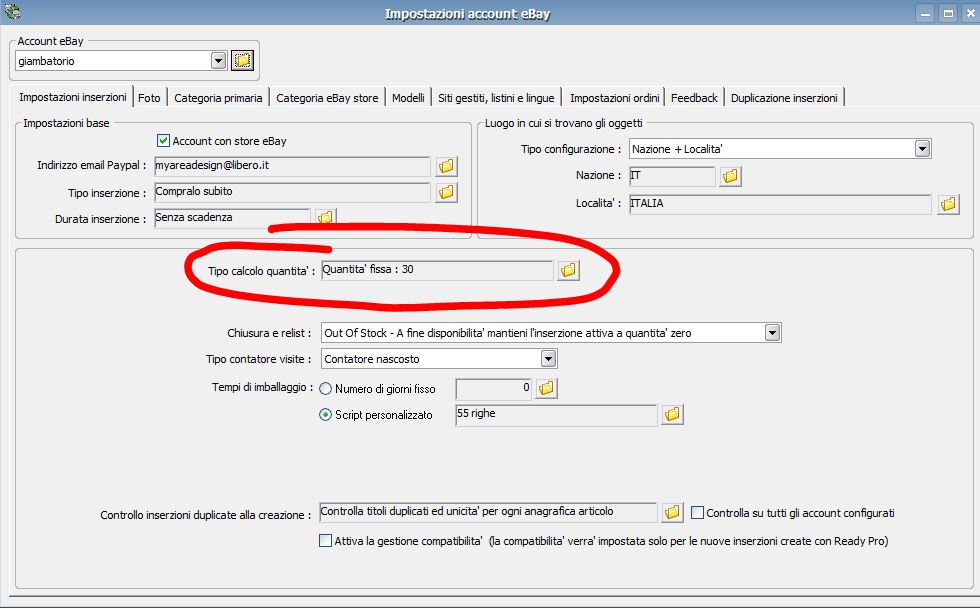This screenshot has height=609, width=980.
Task: Switch to Feedback tab
Action: coord(694,98)
